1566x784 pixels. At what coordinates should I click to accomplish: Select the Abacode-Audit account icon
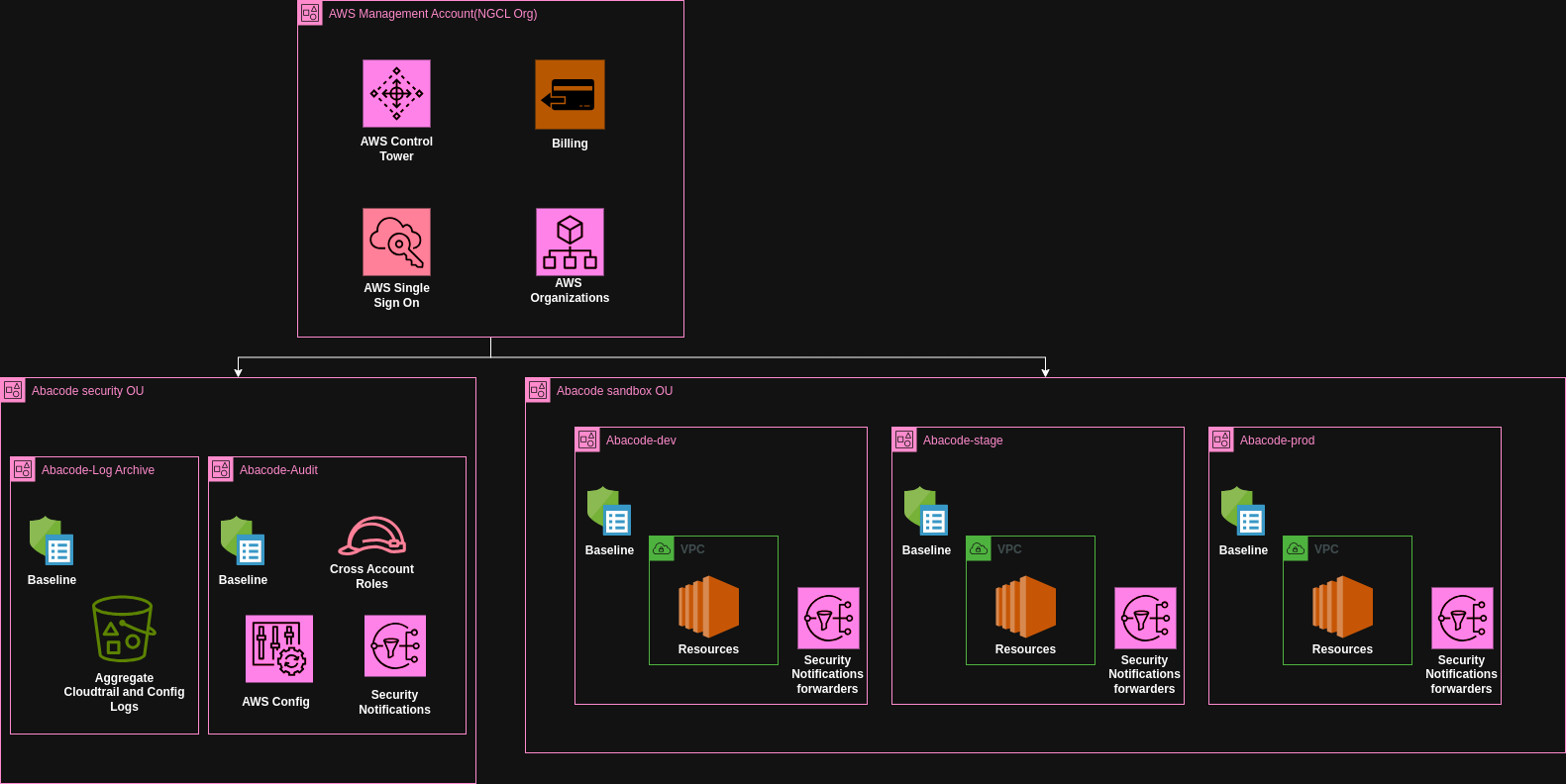pyautogui.click(x=221, y=469)
